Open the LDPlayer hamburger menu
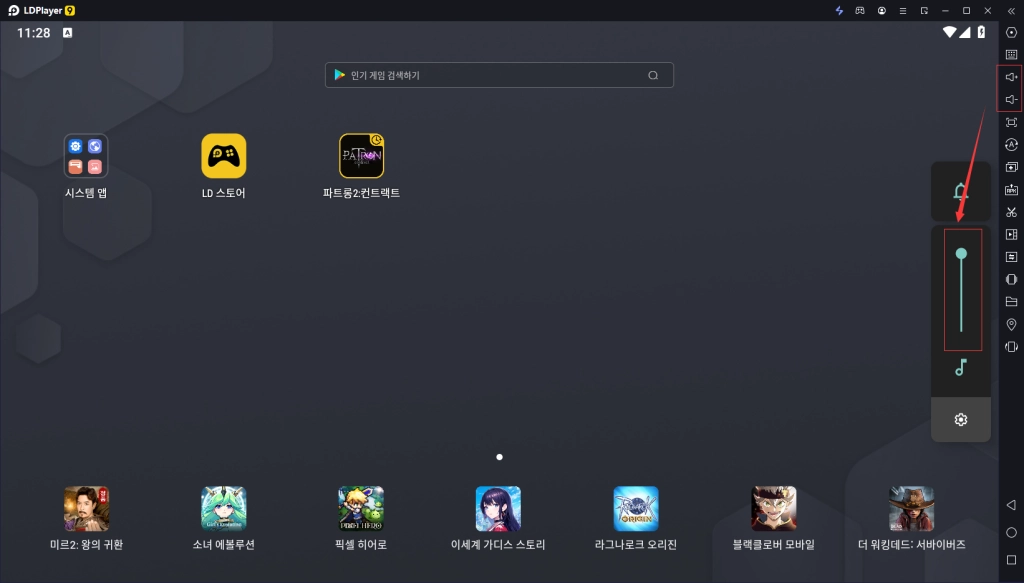This screenshot has width=1024, height=583. (x=905, y=10)
